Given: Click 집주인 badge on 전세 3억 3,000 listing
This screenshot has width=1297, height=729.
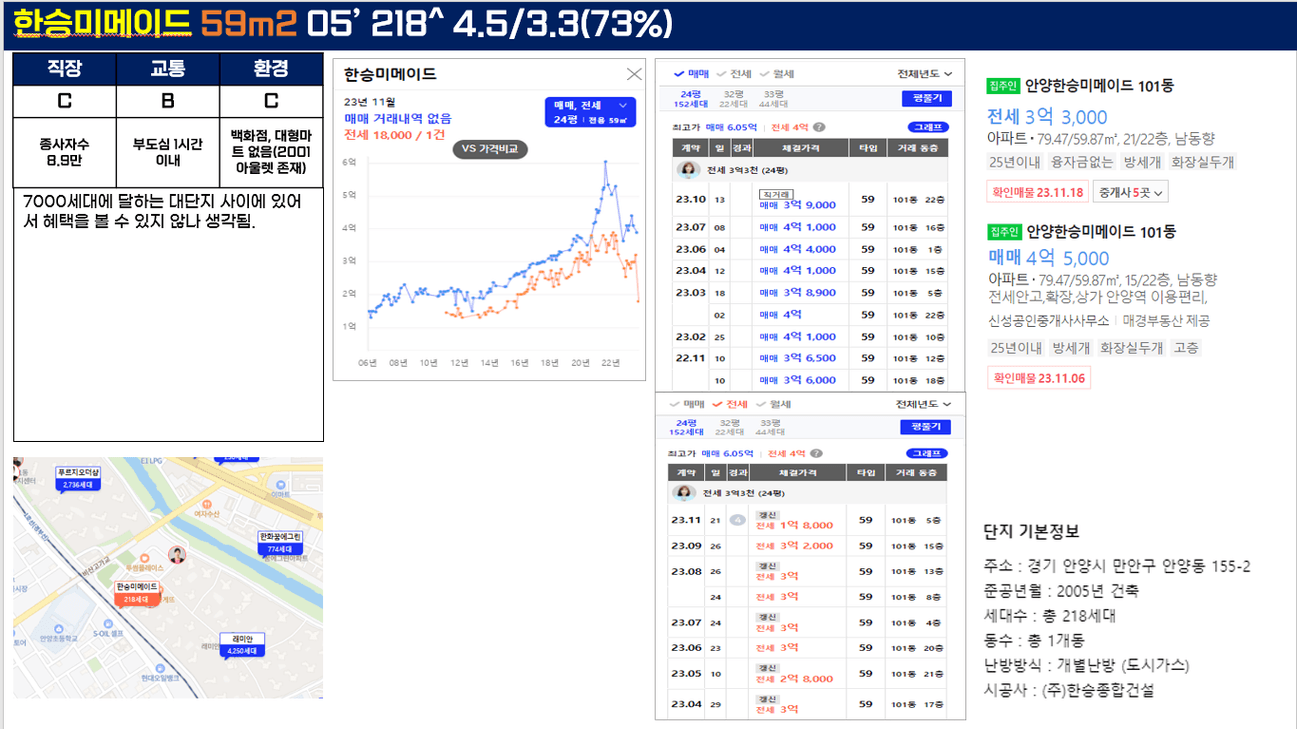Looking at the screenshot, I should (x=1004, y=85).
